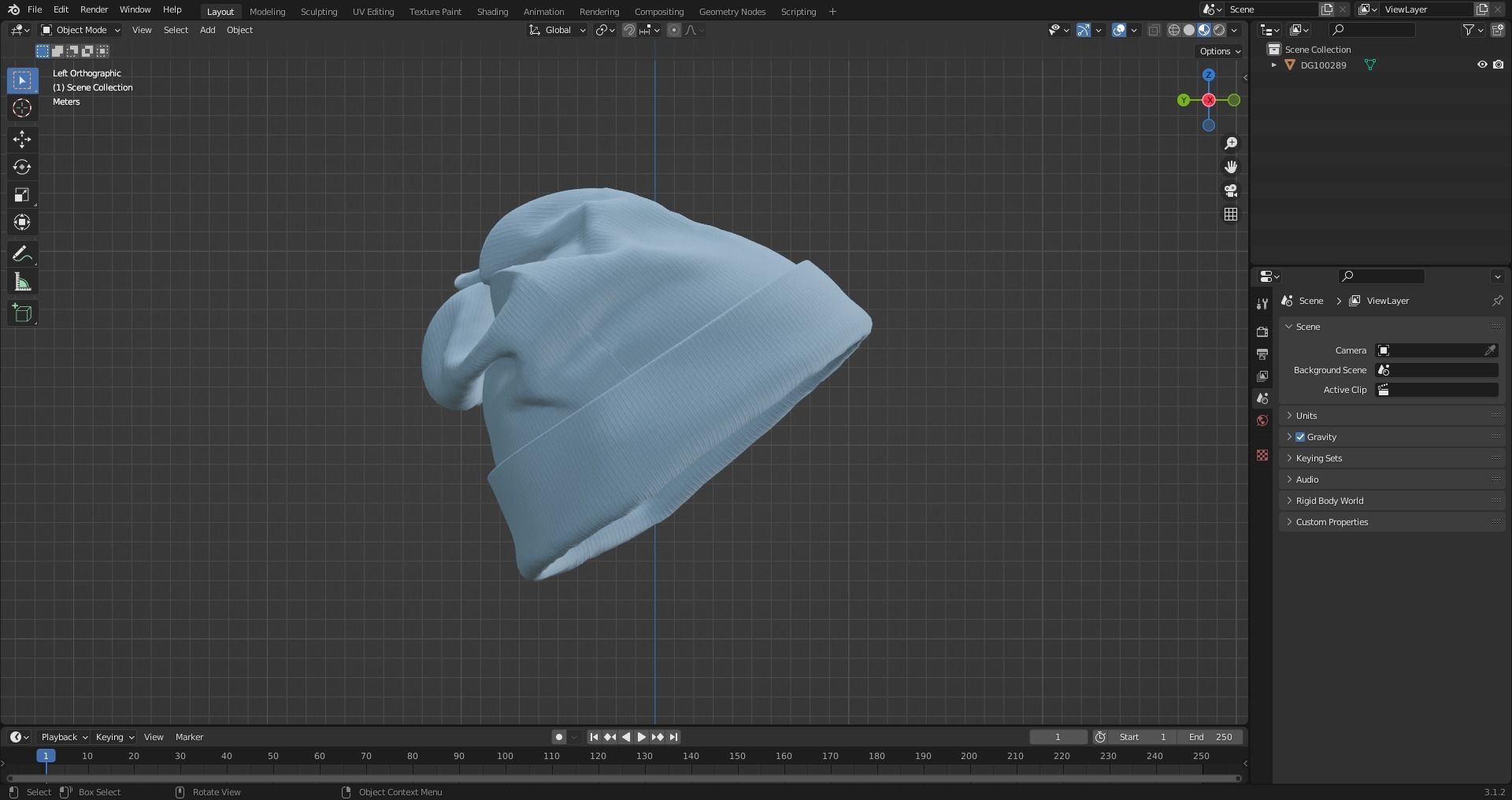Click the current frame field
1512x800 pixels.
click(1058, 737)
